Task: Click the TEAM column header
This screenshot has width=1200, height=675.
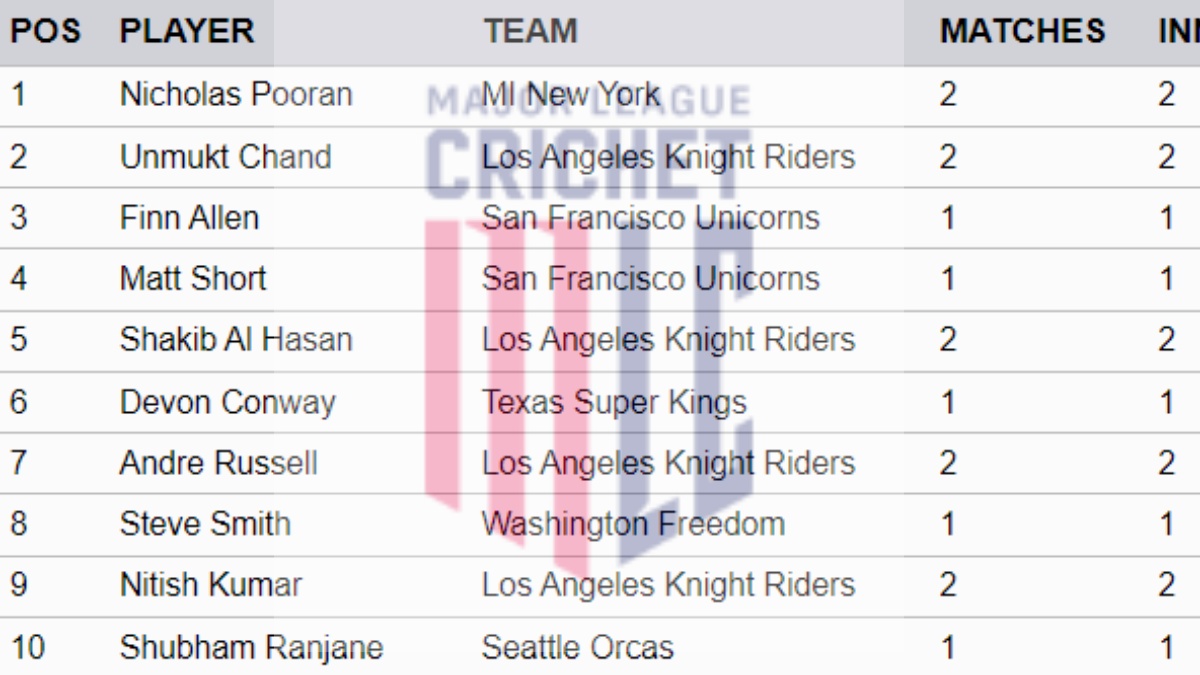Action: click(530, 31)
